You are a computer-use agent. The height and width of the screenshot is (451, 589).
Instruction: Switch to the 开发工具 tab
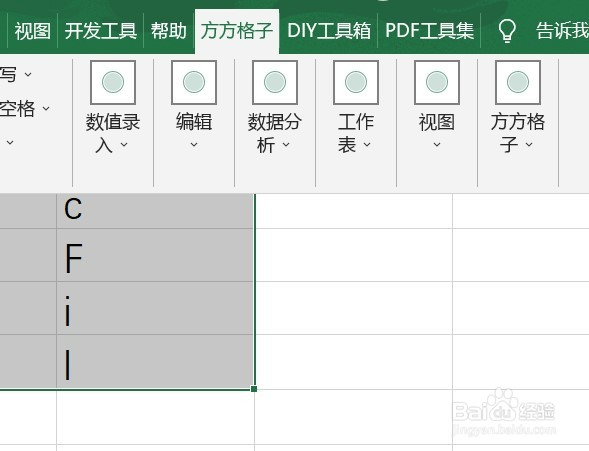point(101,30)
